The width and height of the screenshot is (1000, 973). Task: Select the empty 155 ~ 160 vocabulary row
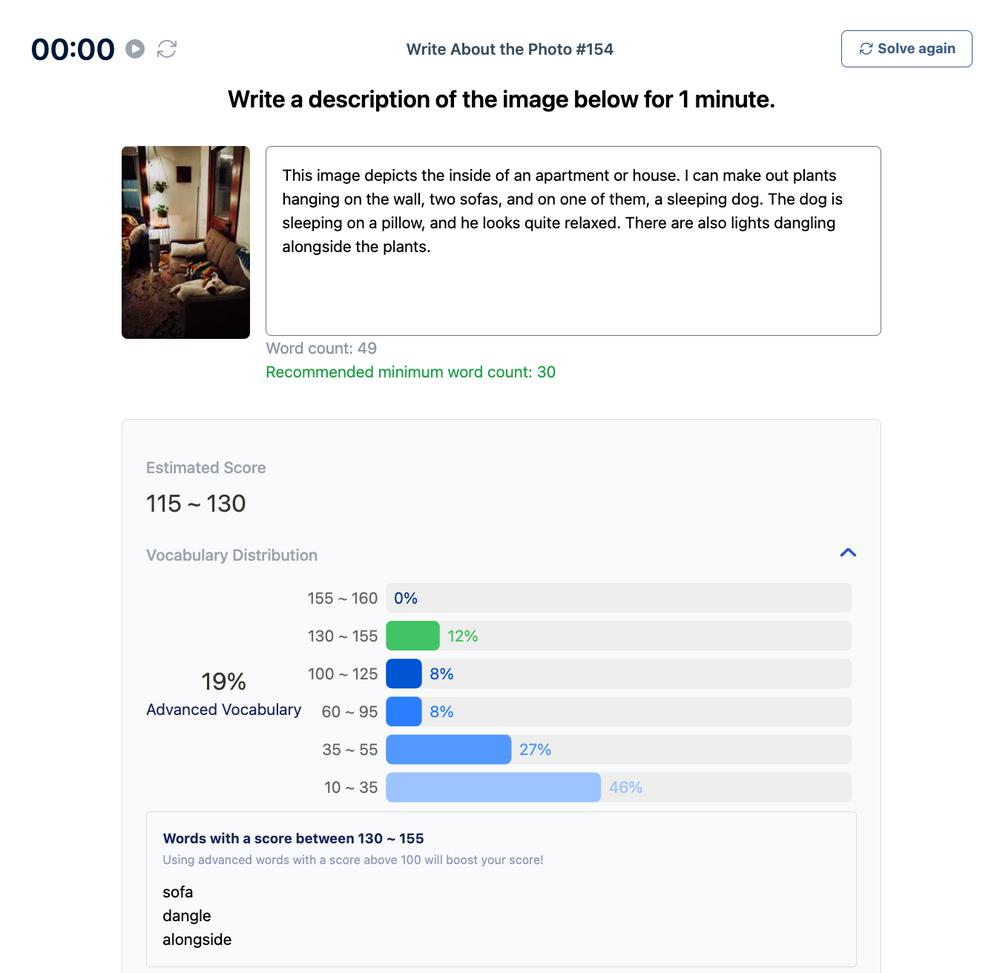tap(618, 598)
